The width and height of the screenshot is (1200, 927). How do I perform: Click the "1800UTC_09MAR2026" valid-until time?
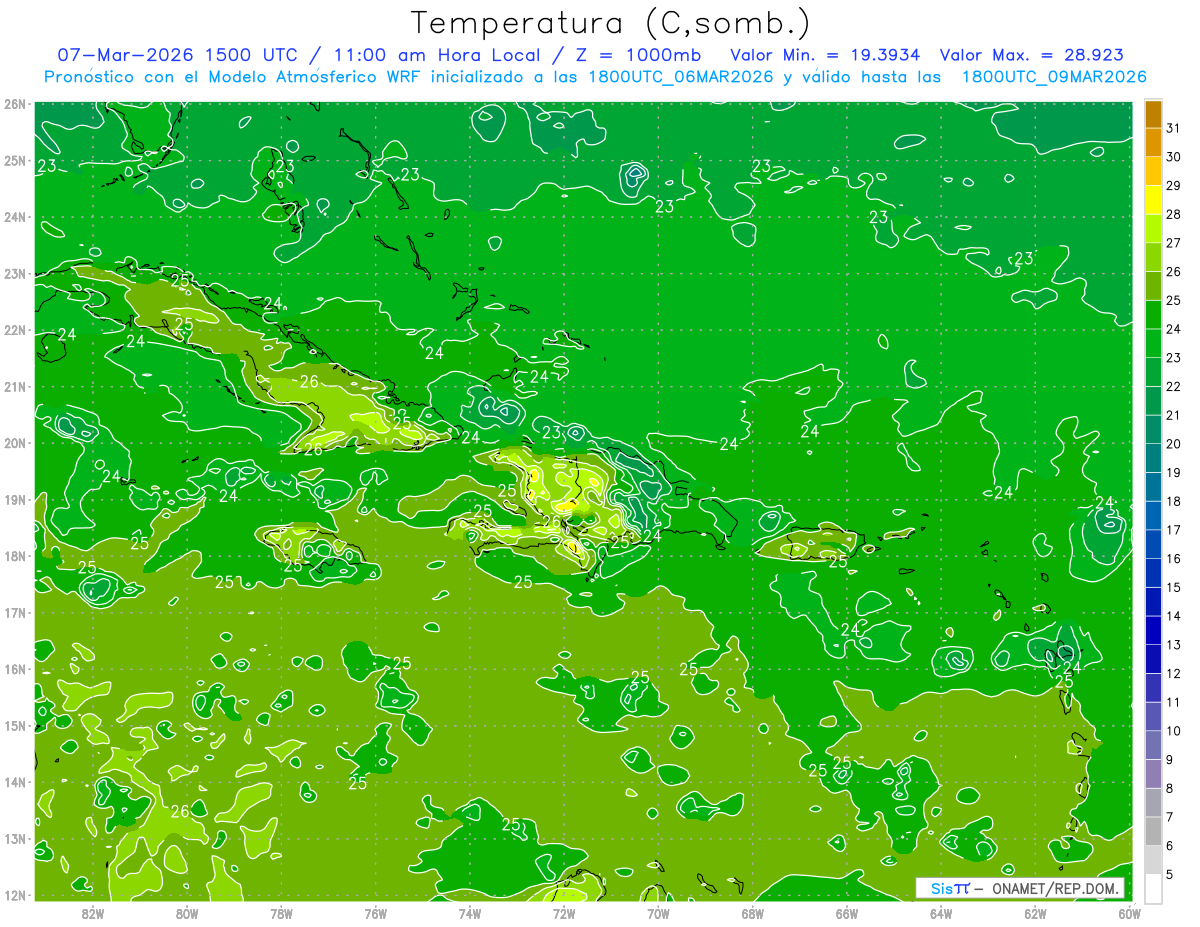[1054, 77]
